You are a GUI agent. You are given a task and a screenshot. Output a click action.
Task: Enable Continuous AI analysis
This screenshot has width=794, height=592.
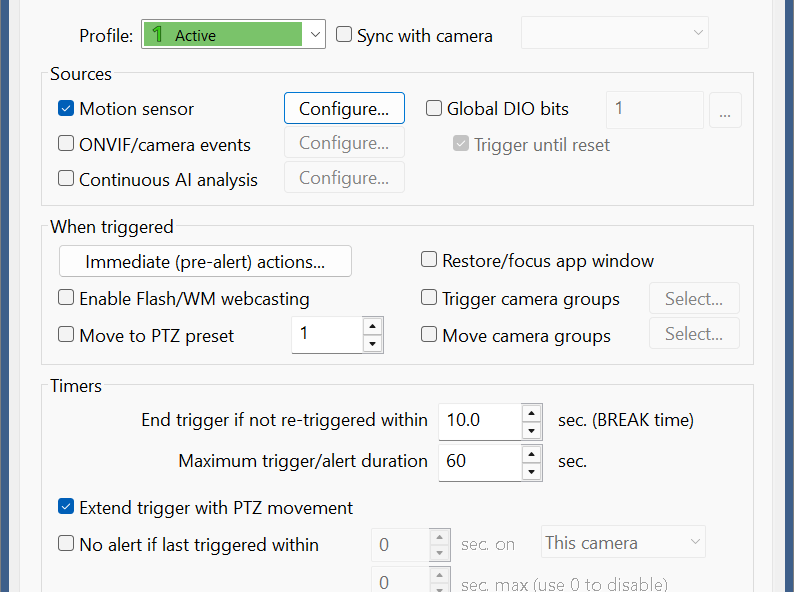tap(66, 179)
